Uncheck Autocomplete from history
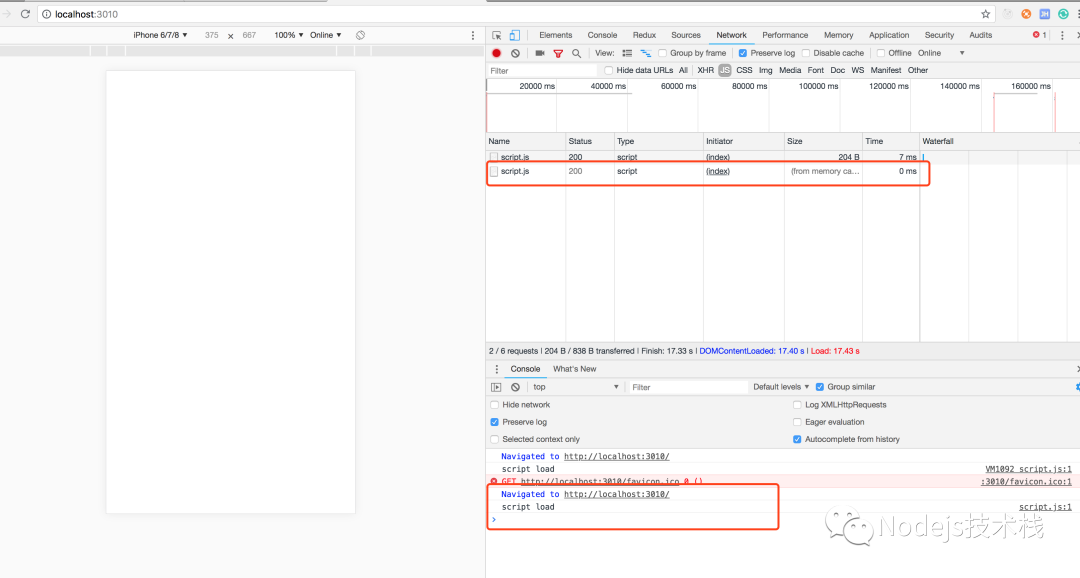This screenshot has height=578, width=1080. tap(797, 440)
